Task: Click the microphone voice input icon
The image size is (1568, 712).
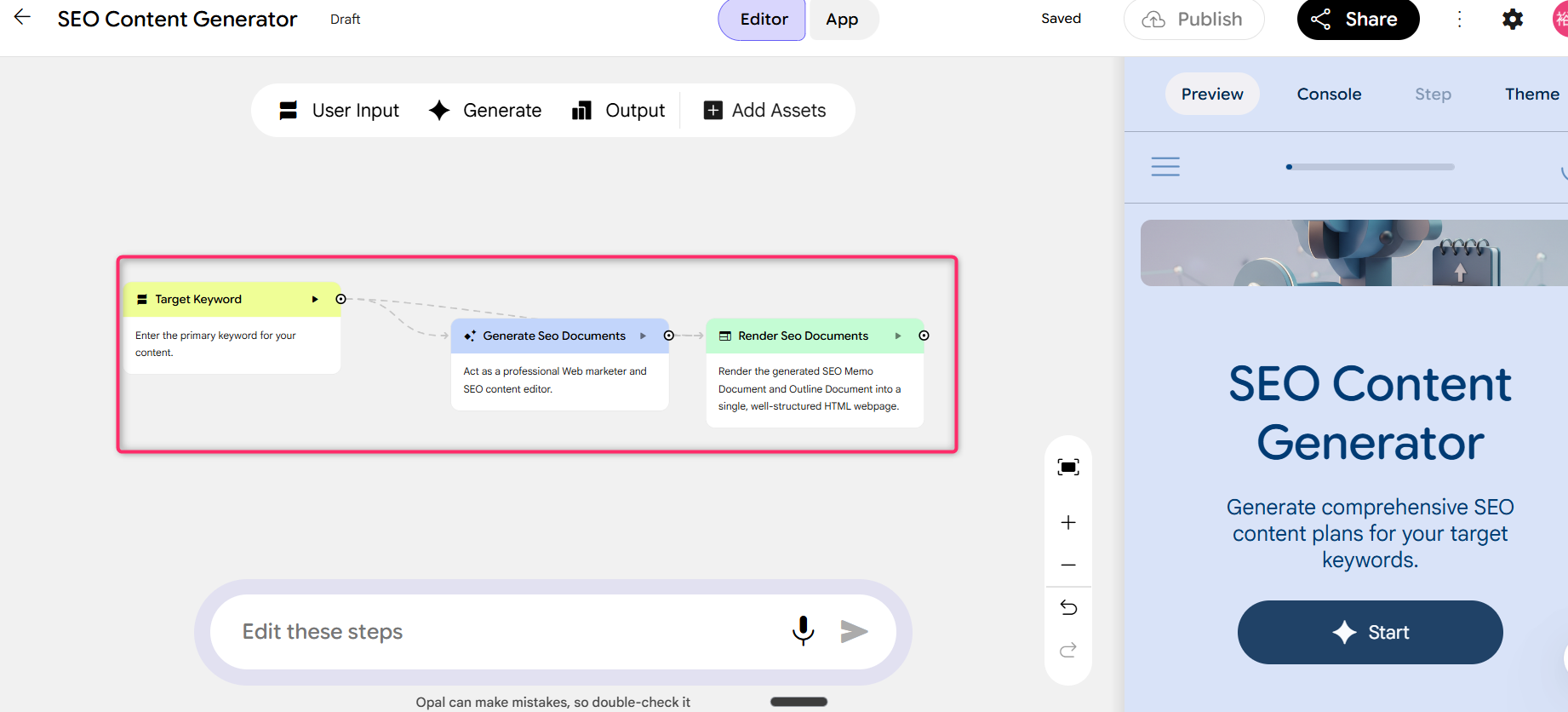Action: (803, 631)
